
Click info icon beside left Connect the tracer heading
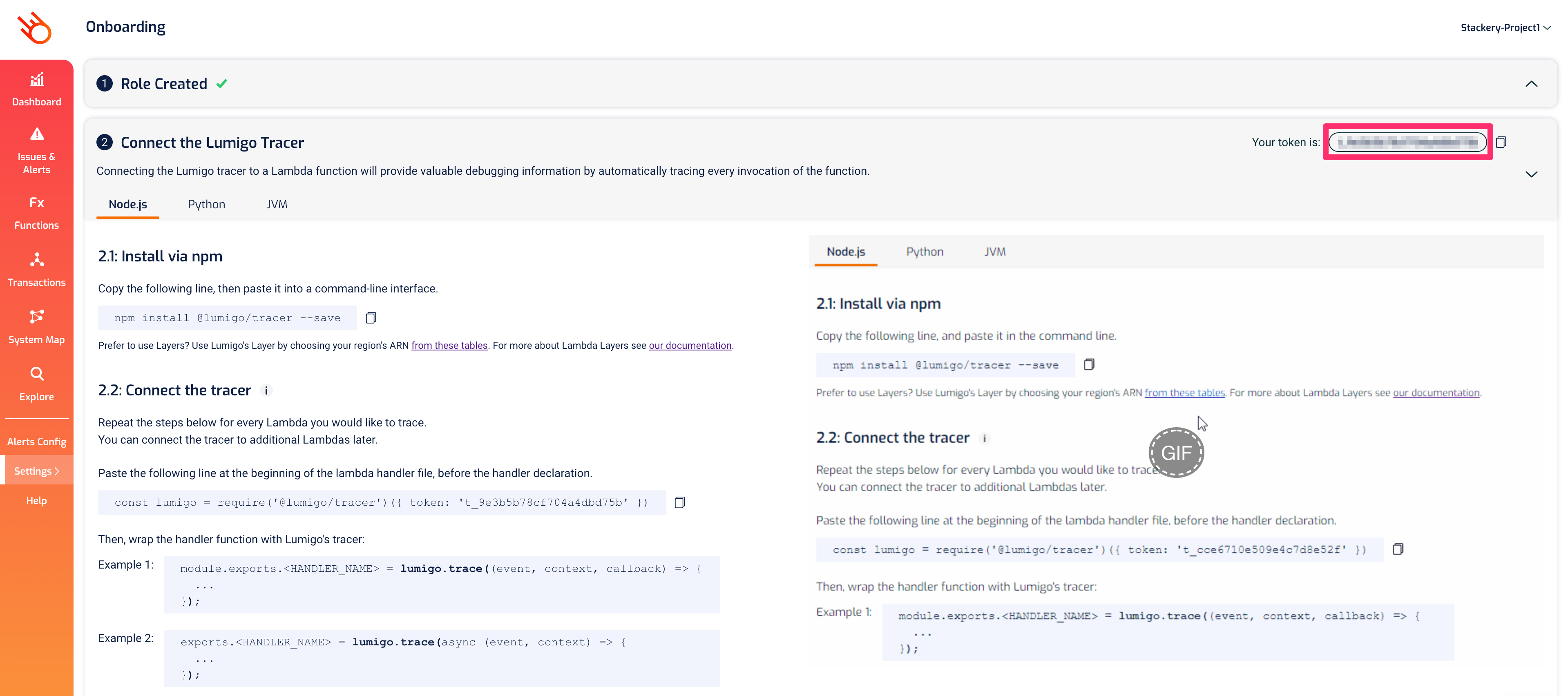pos(266,390)
